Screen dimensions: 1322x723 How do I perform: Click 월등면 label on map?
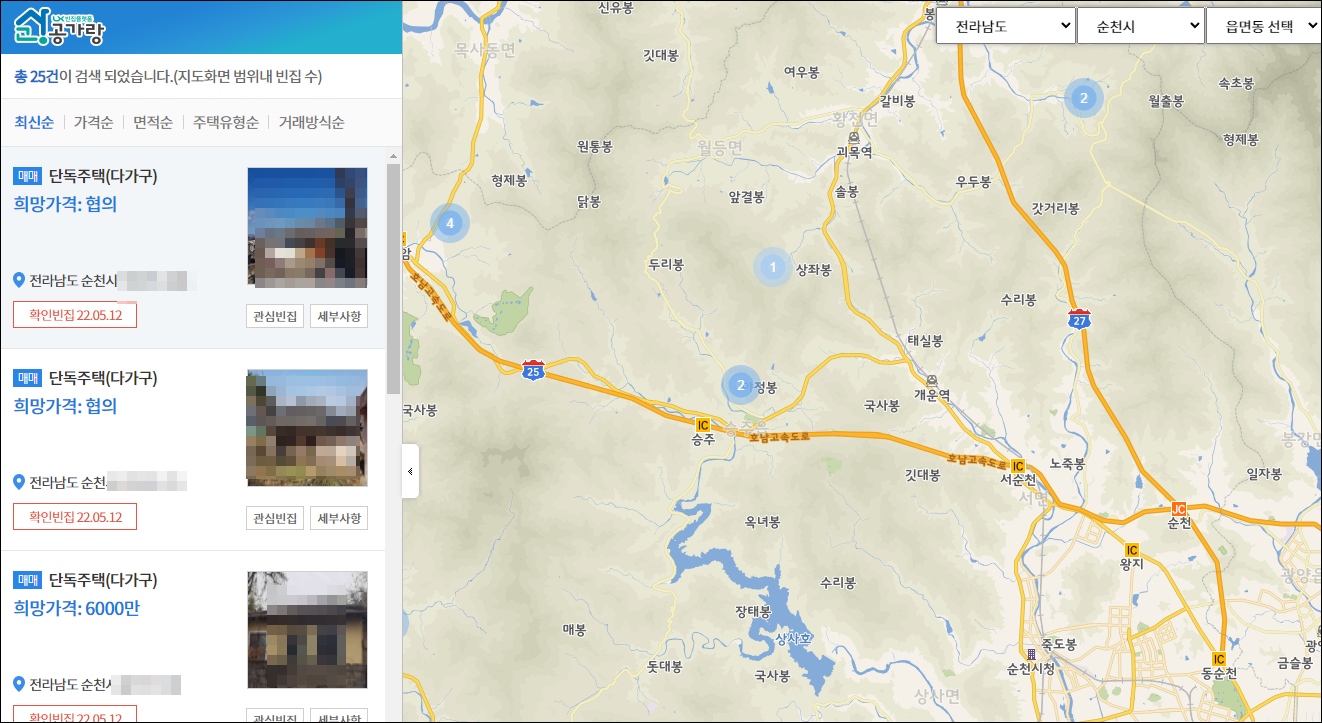(721, 147)
